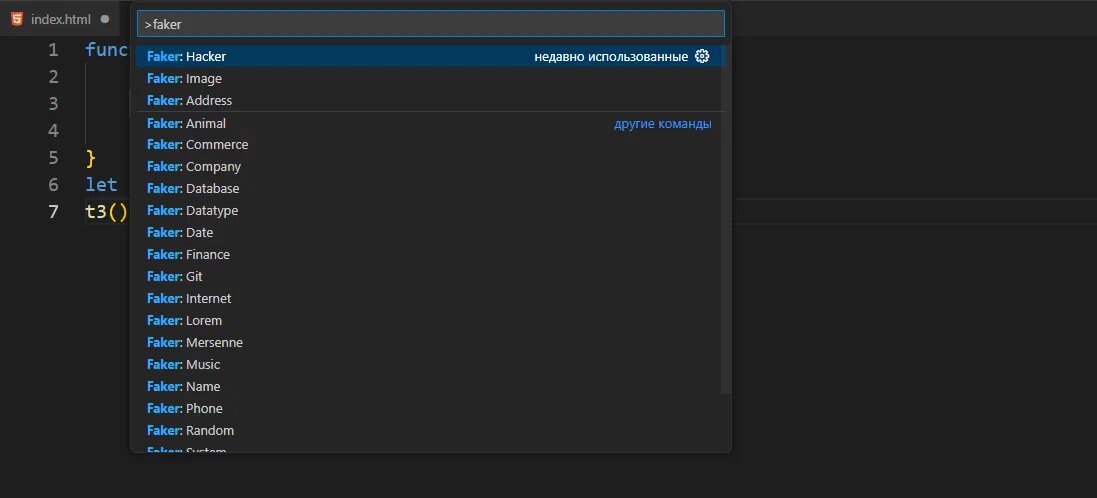Select Faker: Name from the list
Screen dimensions: 1097x498
(x=431, y=387)
